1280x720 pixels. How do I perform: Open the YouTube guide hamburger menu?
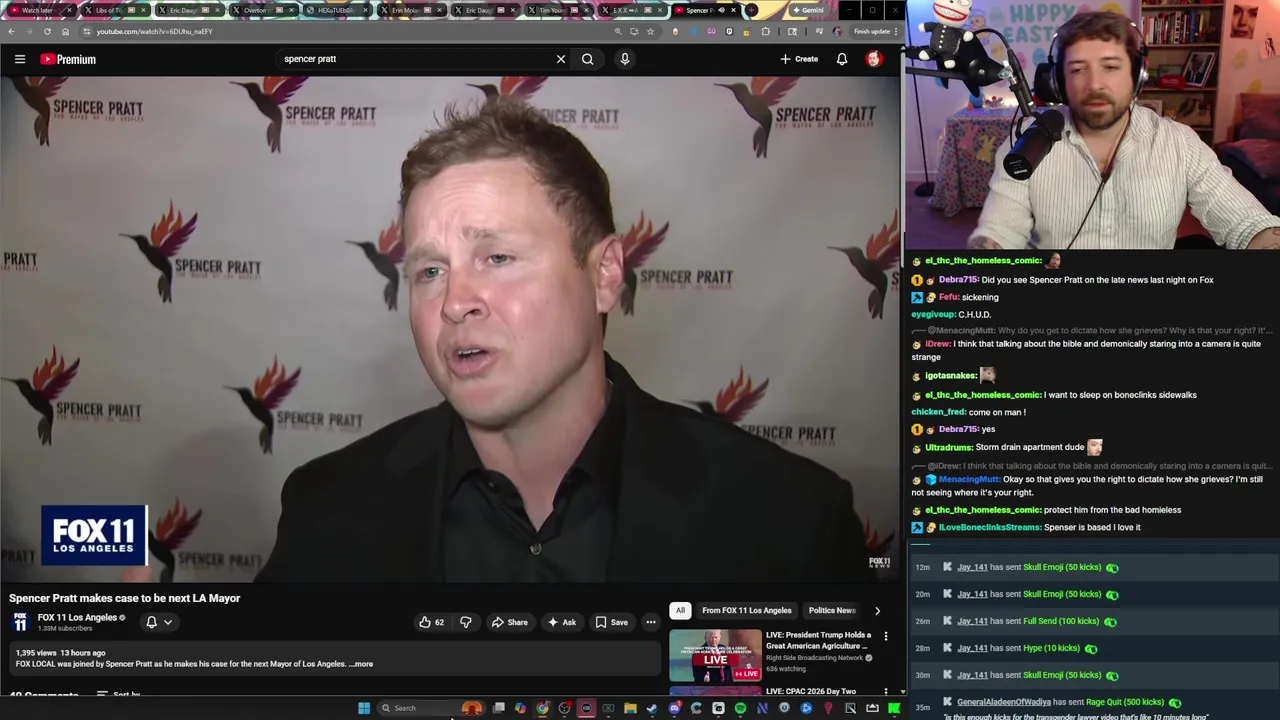pyautogui.click(x=19, y=59)
